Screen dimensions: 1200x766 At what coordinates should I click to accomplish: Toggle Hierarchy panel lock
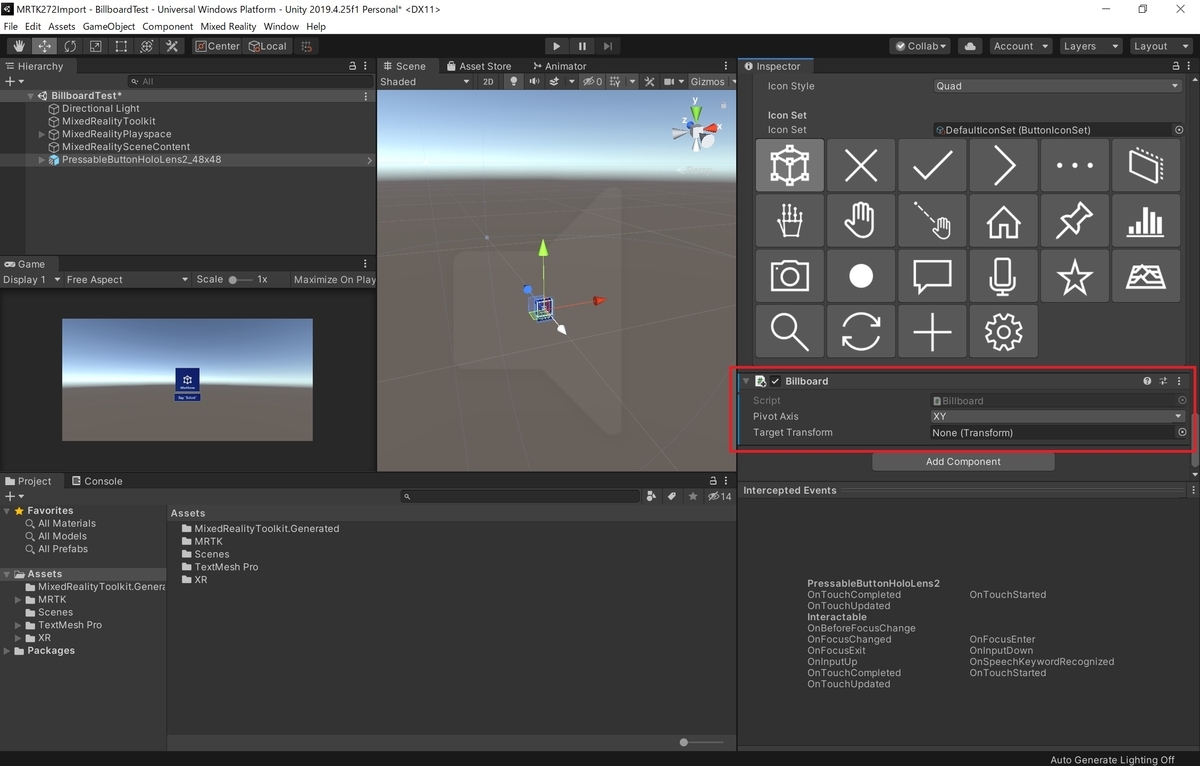point(352,66)
